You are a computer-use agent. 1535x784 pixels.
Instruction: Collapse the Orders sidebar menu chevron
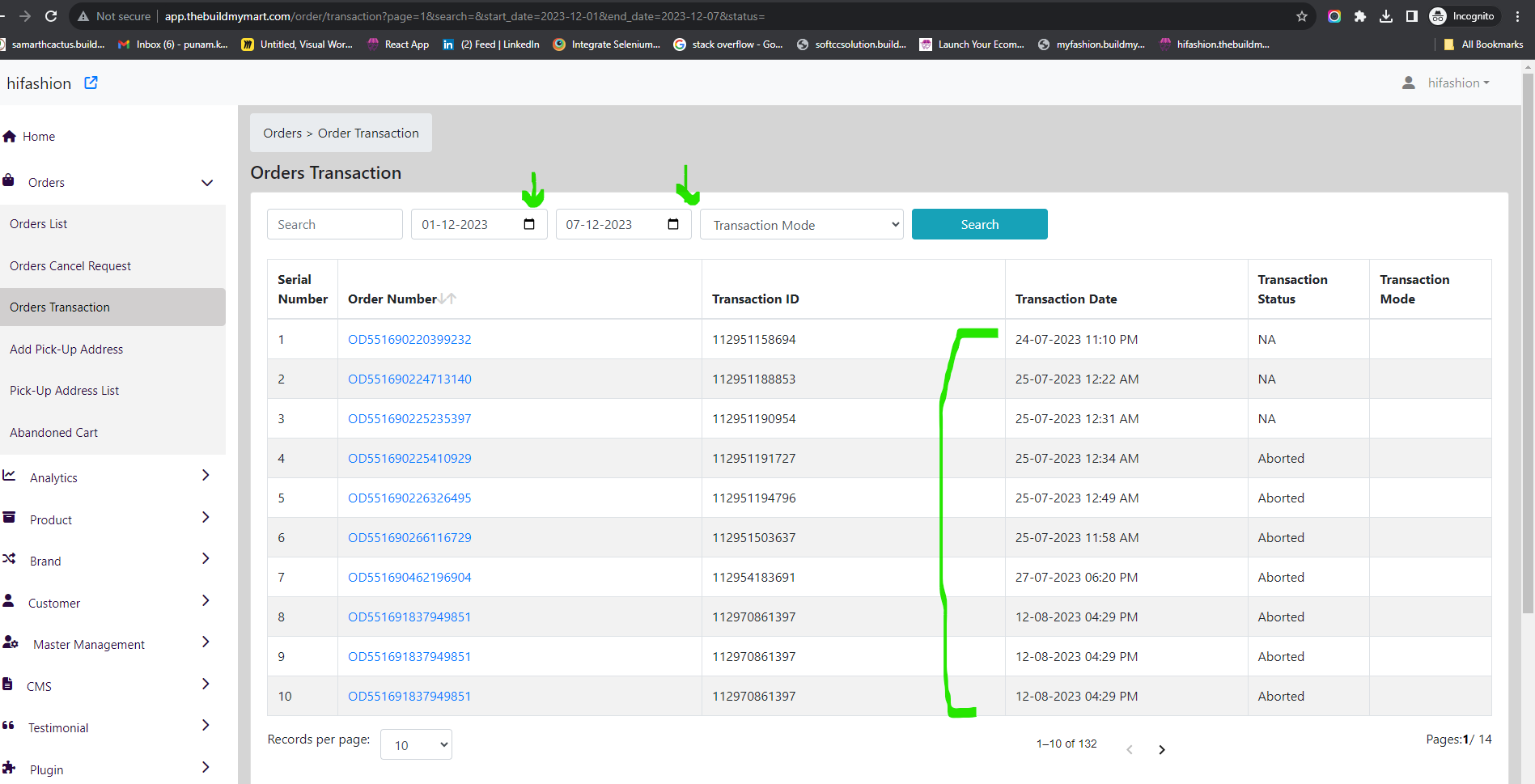pyautogui.click(x=207, y=183)
